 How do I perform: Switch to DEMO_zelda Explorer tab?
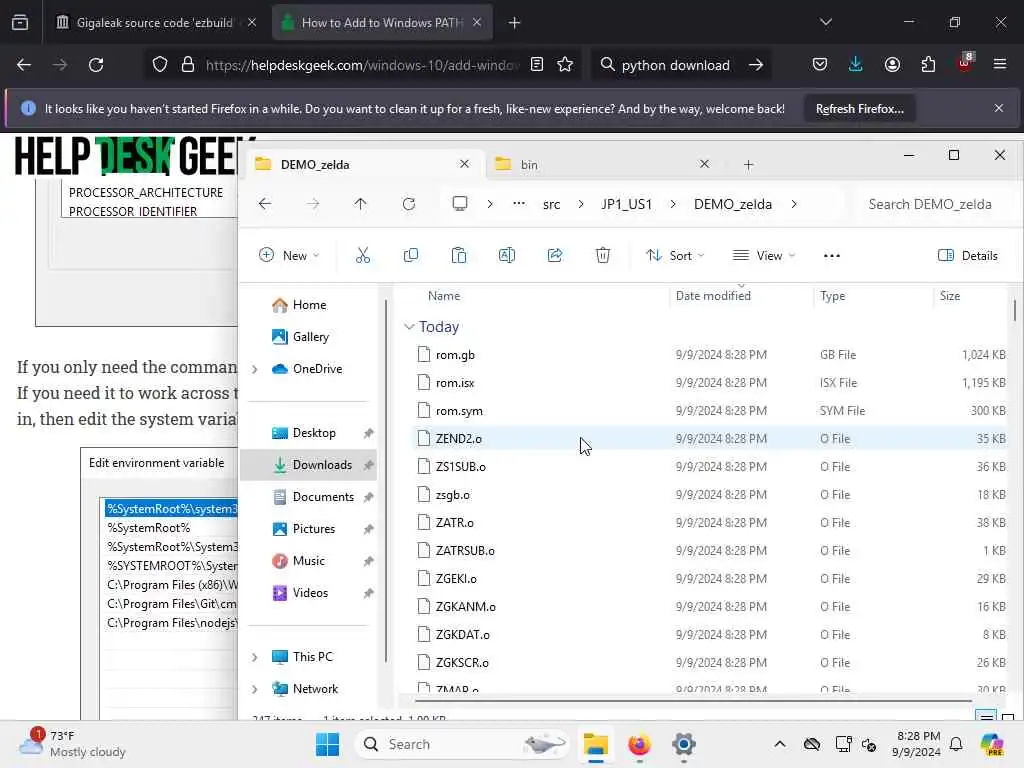pyautogui.click(x=363, y=165)
